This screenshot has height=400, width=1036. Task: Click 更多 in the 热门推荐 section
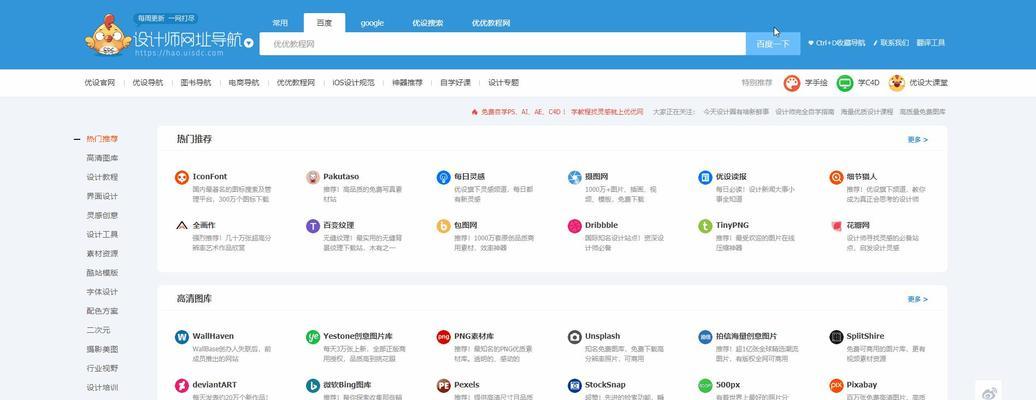tap(918, 140)
